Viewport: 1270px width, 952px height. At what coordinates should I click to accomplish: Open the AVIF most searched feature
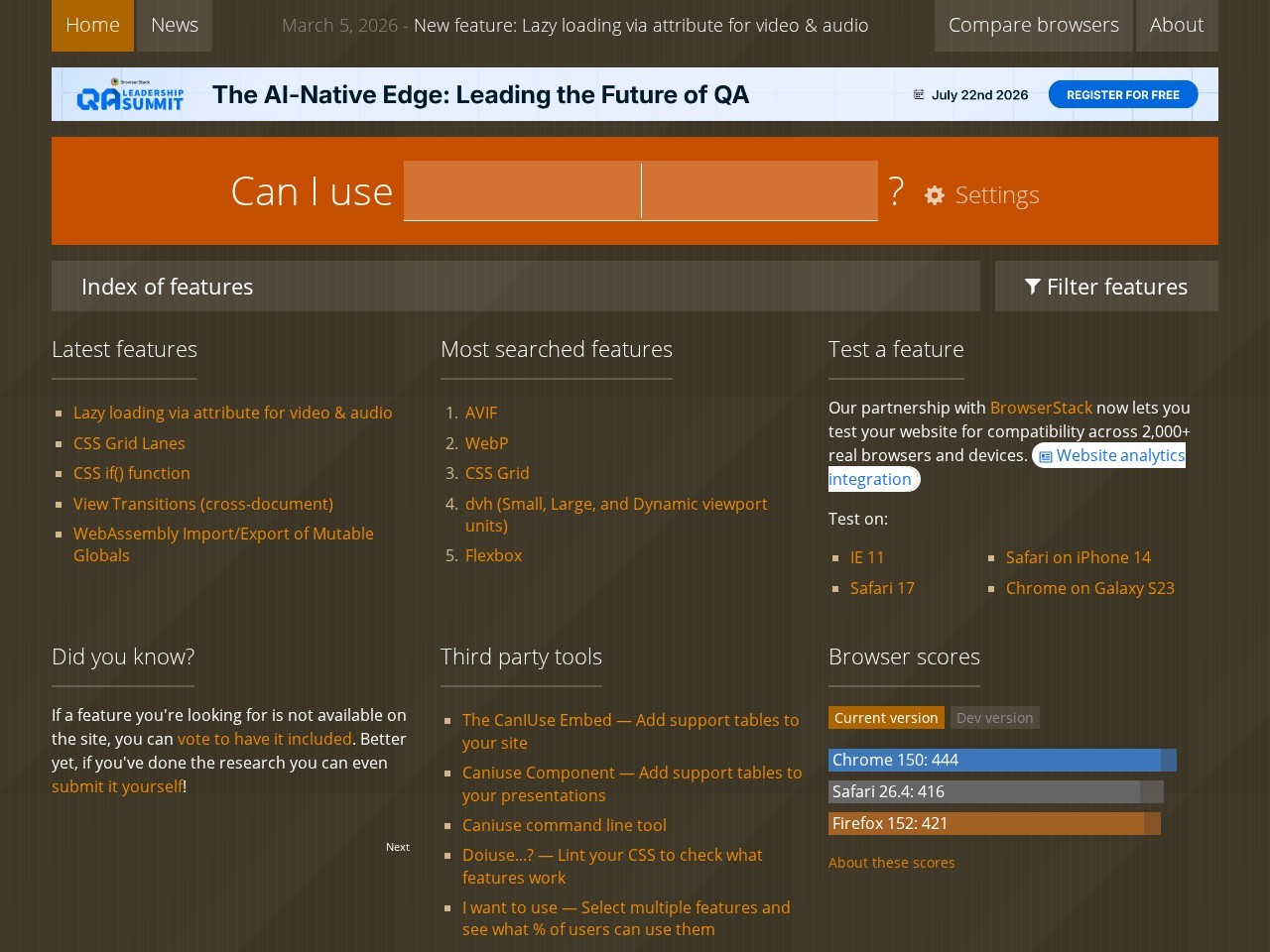tap(481, 413)
